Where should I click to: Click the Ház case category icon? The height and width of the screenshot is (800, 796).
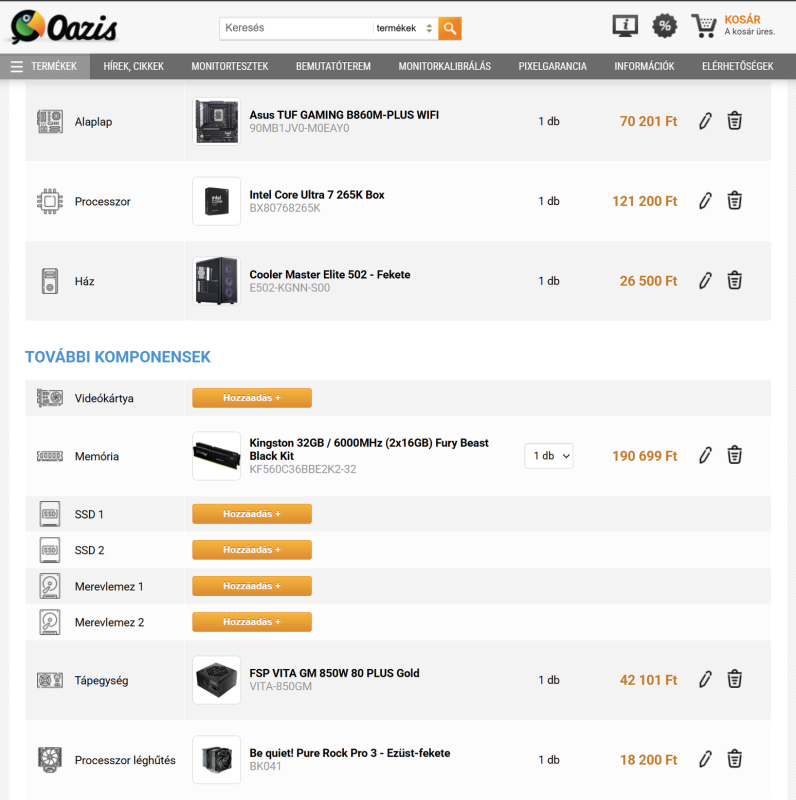(x=50, y=281)
